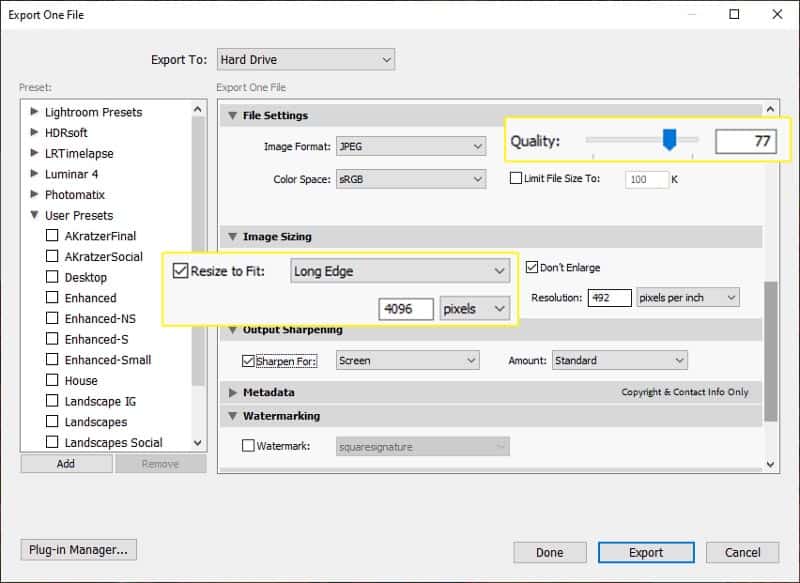Check the Enhanced-Small preset box
800x583 pixels.
tap(52, 359)
